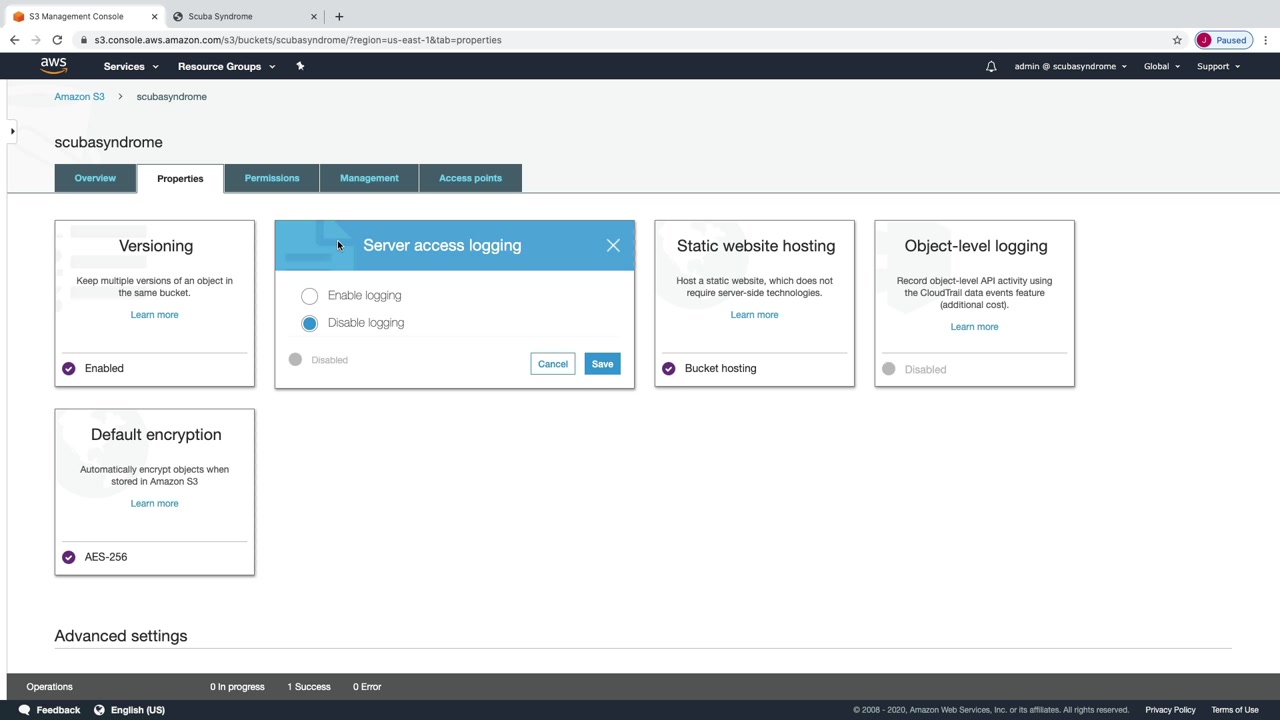Open the admin @ scubasyndrome account menu
This screenshot has width=1280, height=720.
point(1070,66)
